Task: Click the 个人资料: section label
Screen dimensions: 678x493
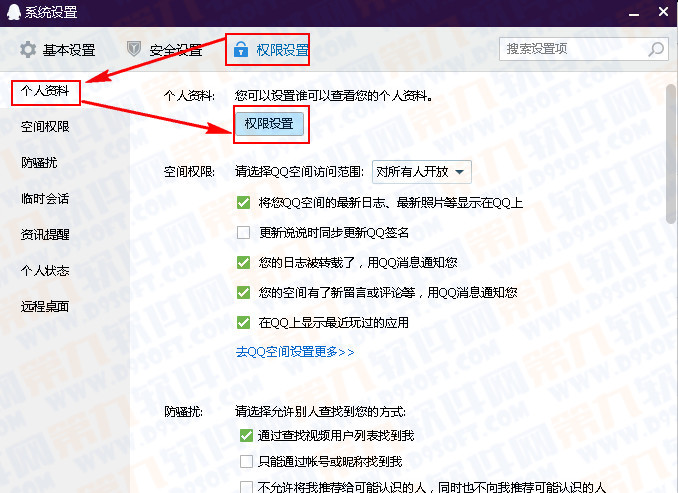Action: point(189,96)
